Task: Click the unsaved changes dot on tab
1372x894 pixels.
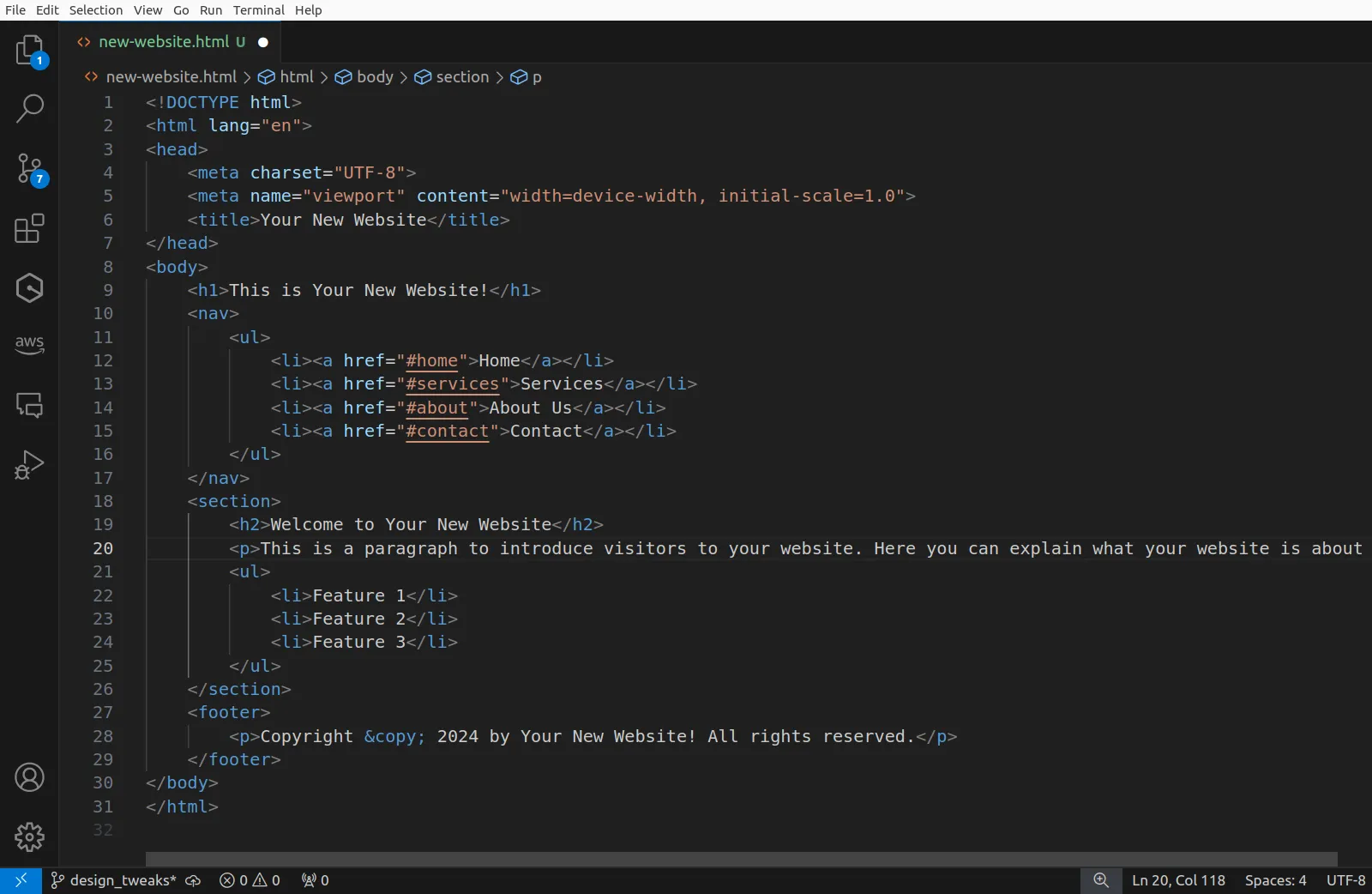Action: point(263,42)
